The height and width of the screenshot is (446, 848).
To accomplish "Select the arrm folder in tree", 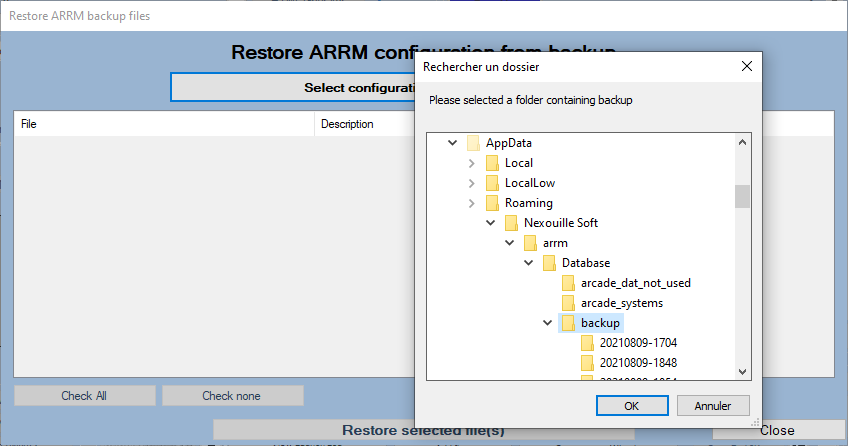I will point(554,243).
